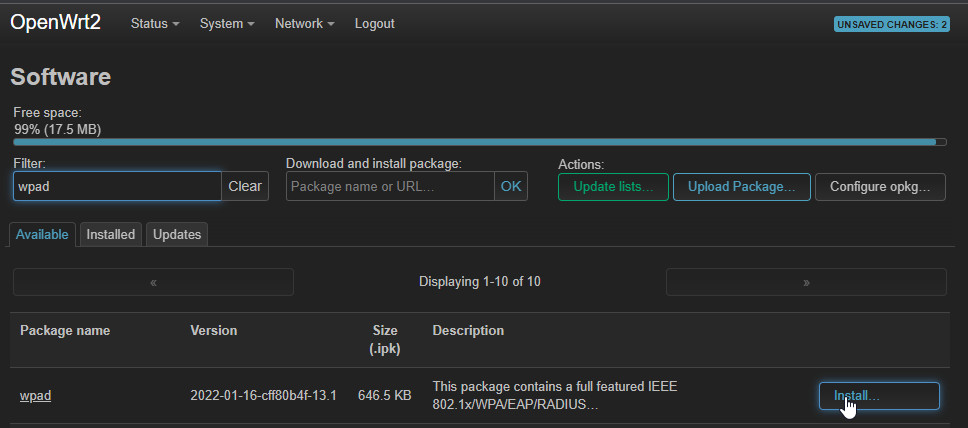Open the Unsaved Changes badge
This screenshot has width=968, height=428.
[891, 25]
